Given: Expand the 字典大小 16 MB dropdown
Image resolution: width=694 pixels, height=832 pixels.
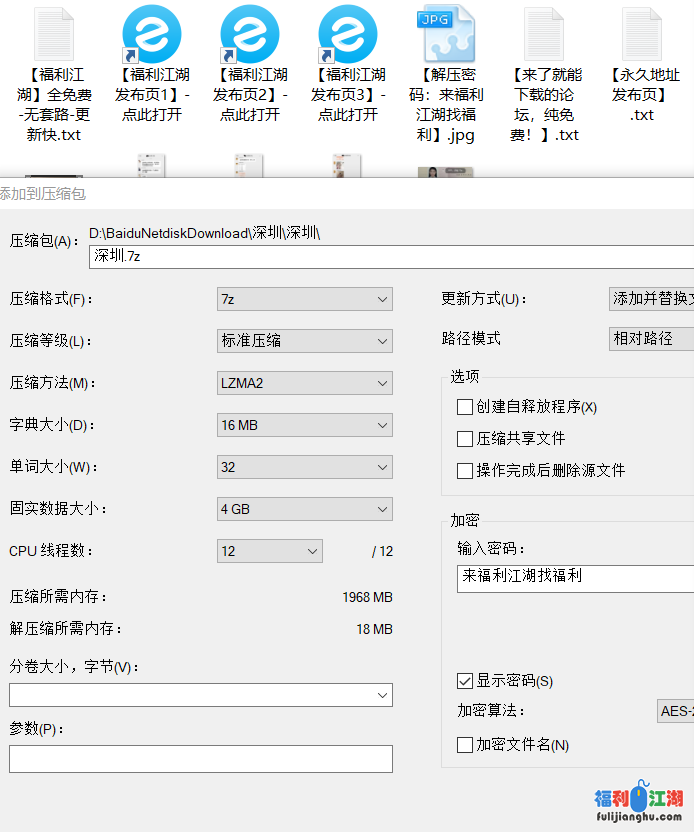Looking at the screenshot, I should 304,425.
